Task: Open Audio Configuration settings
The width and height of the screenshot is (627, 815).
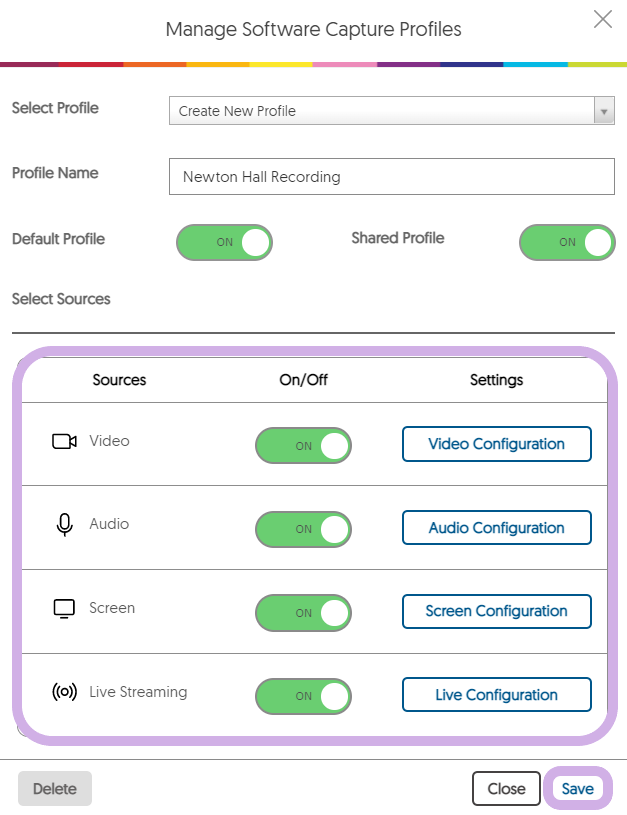Action: click(x=497, y=528)
